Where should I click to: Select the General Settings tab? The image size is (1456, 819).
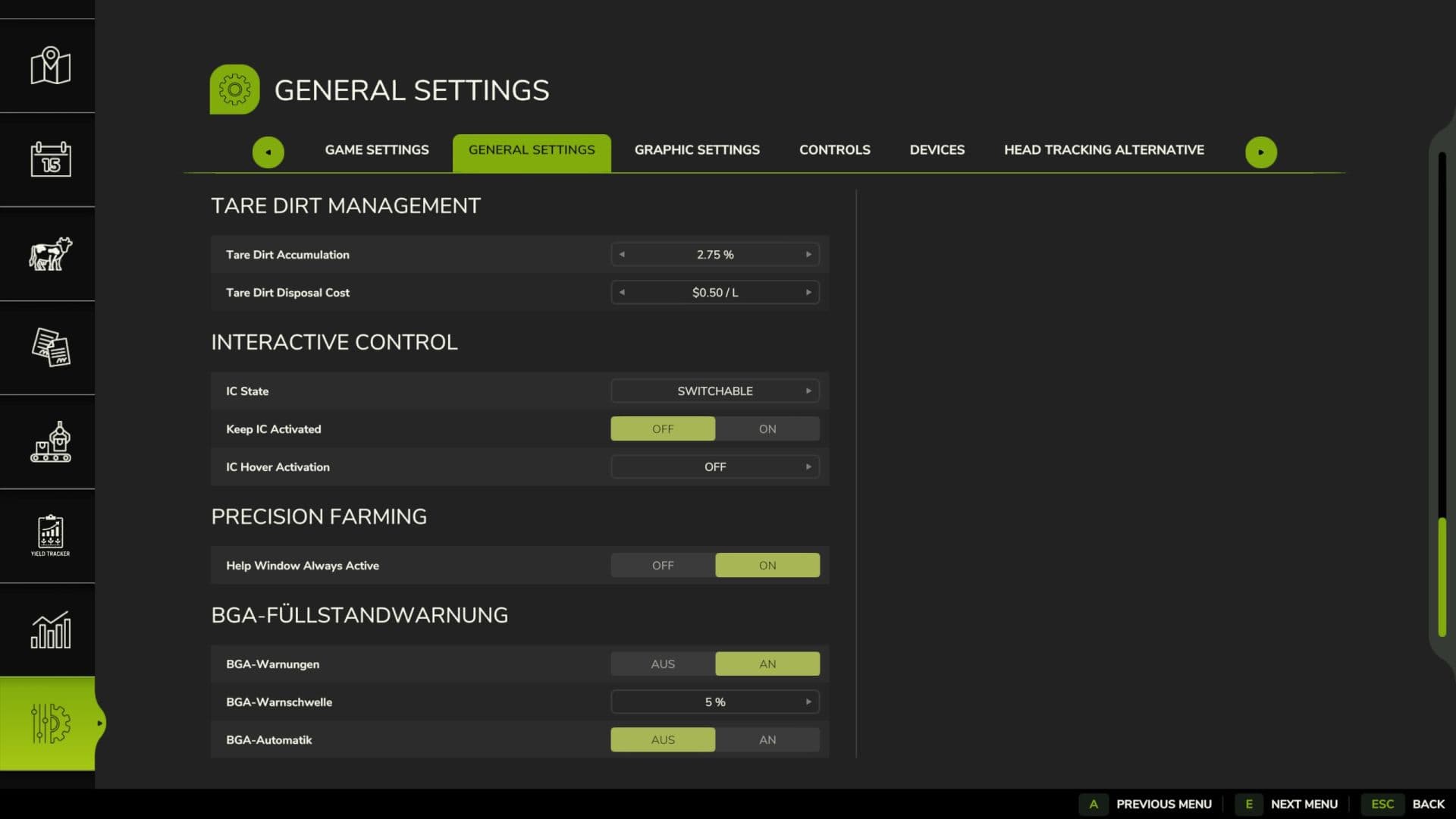click(x=532, y=152)
